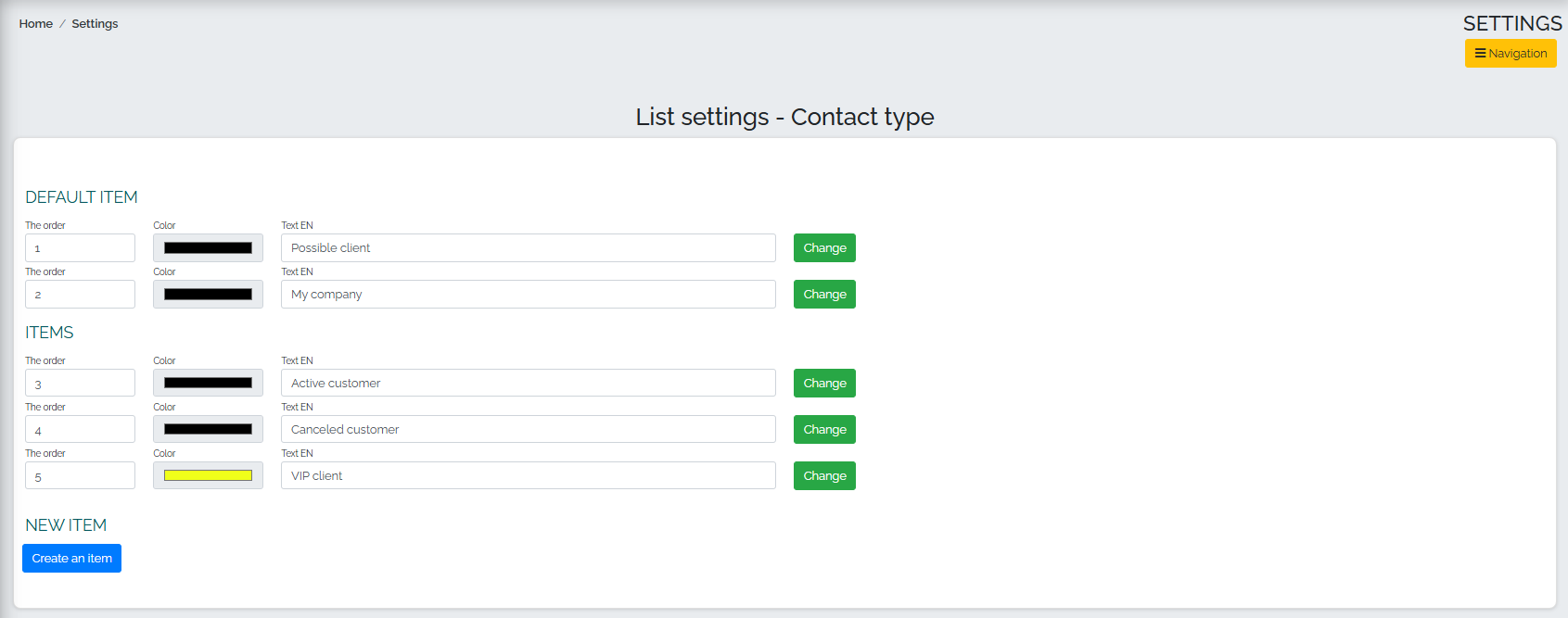The width and height of the screenshot is (1568, 618).
Task: Open the Navigation hamburger menu
Action: pos(1511,54)
